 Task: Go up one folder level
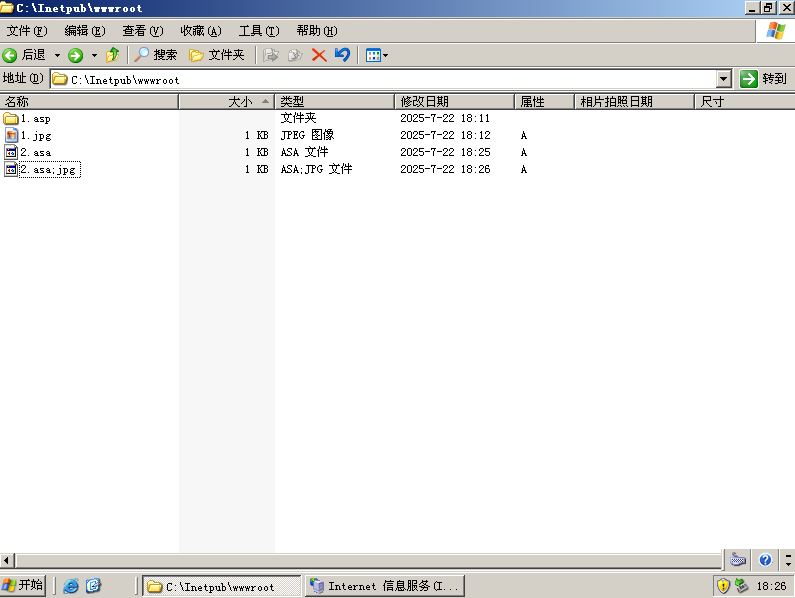tap(113, 55)
